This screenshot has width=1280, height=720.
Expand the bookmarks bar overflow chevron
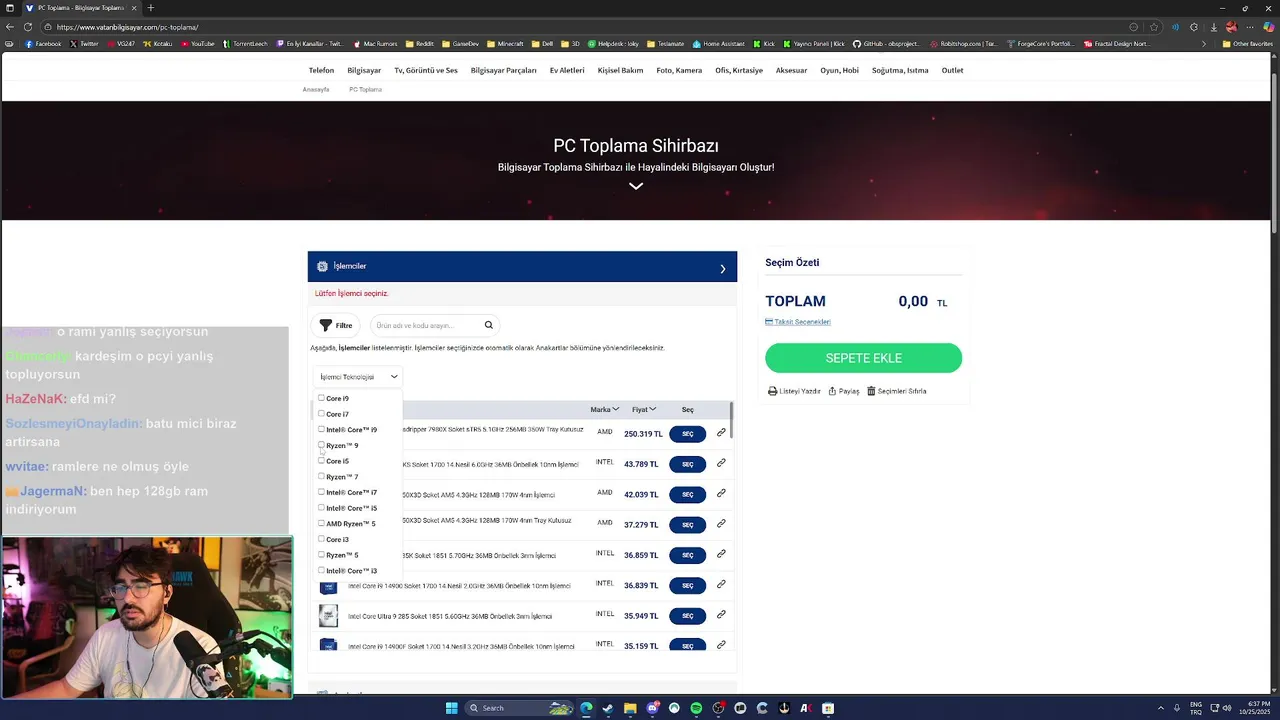point(1204,44)
